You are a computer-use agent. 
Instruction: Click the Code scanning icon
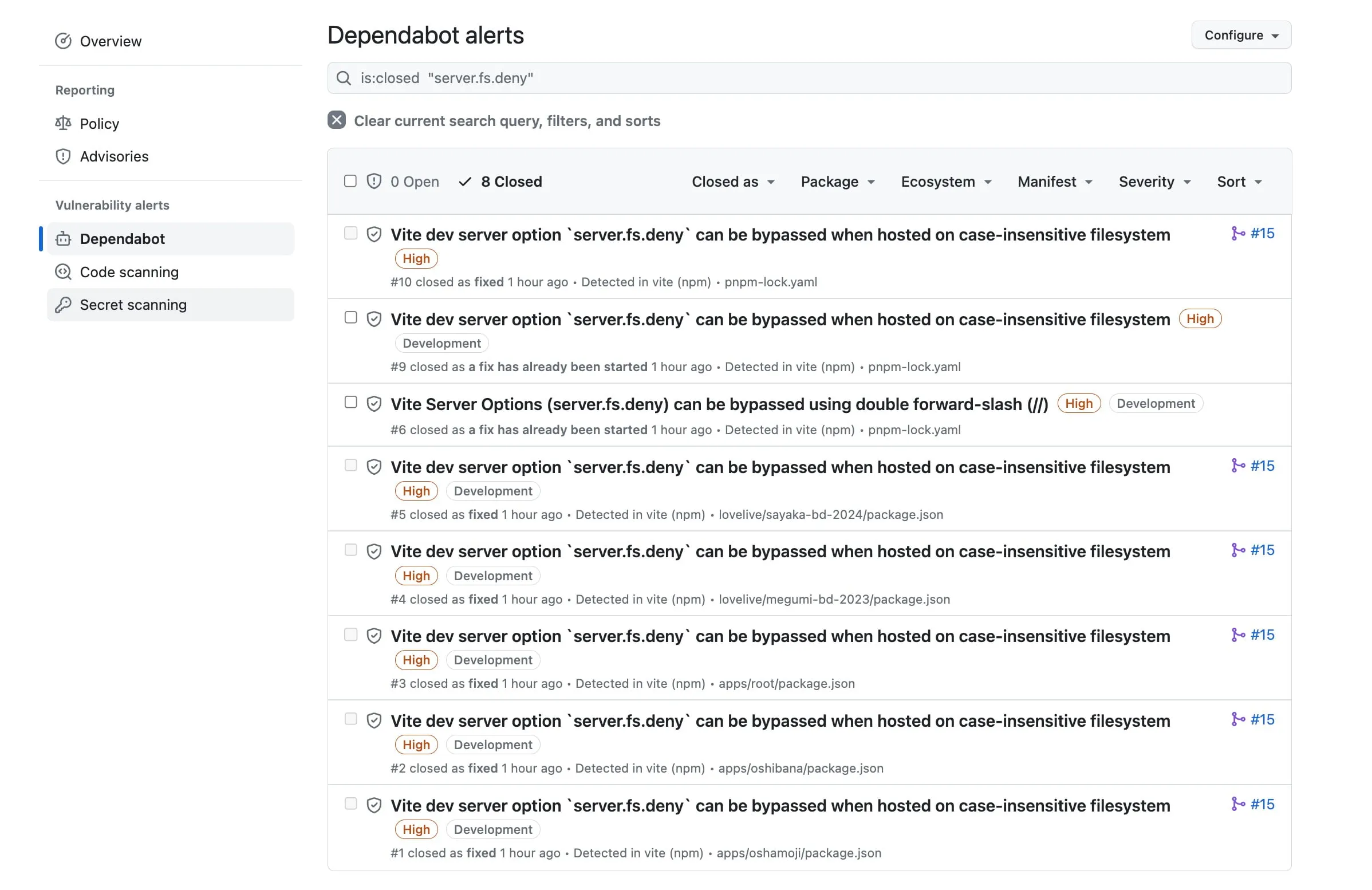[x=63, y=271]
